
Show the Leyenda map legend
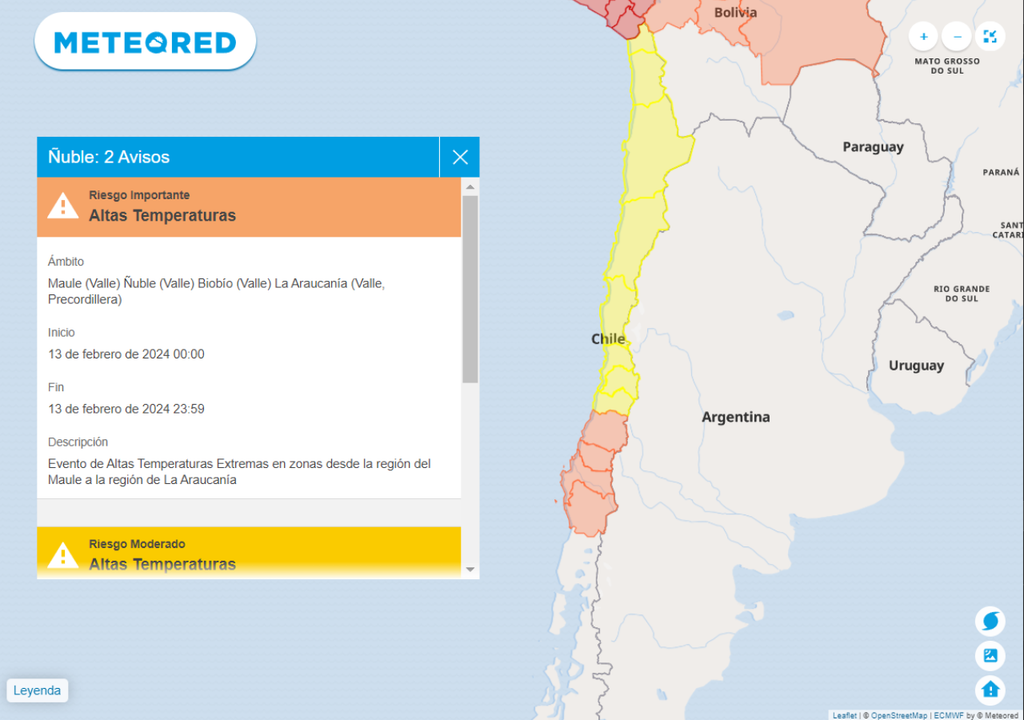[x=37, y=690]
